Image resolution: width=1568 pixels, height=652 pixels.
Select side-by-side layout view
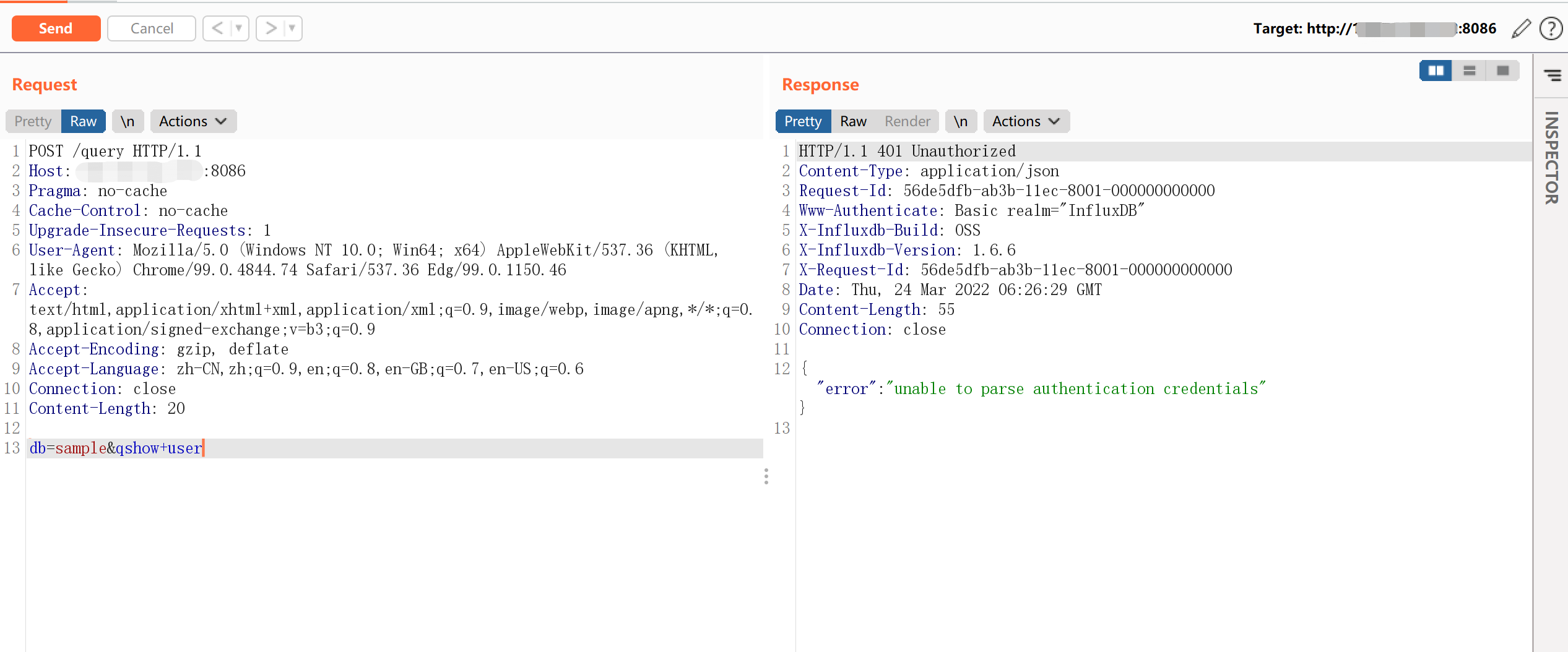tap(1436, 71)
